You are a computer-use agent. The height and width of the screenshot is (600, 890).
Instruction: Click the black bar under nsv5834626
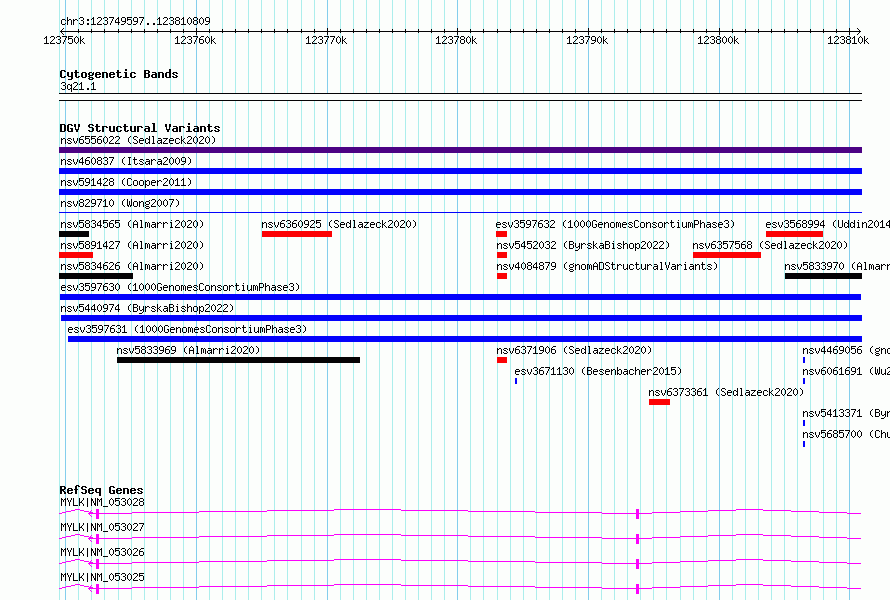point(96,276)
